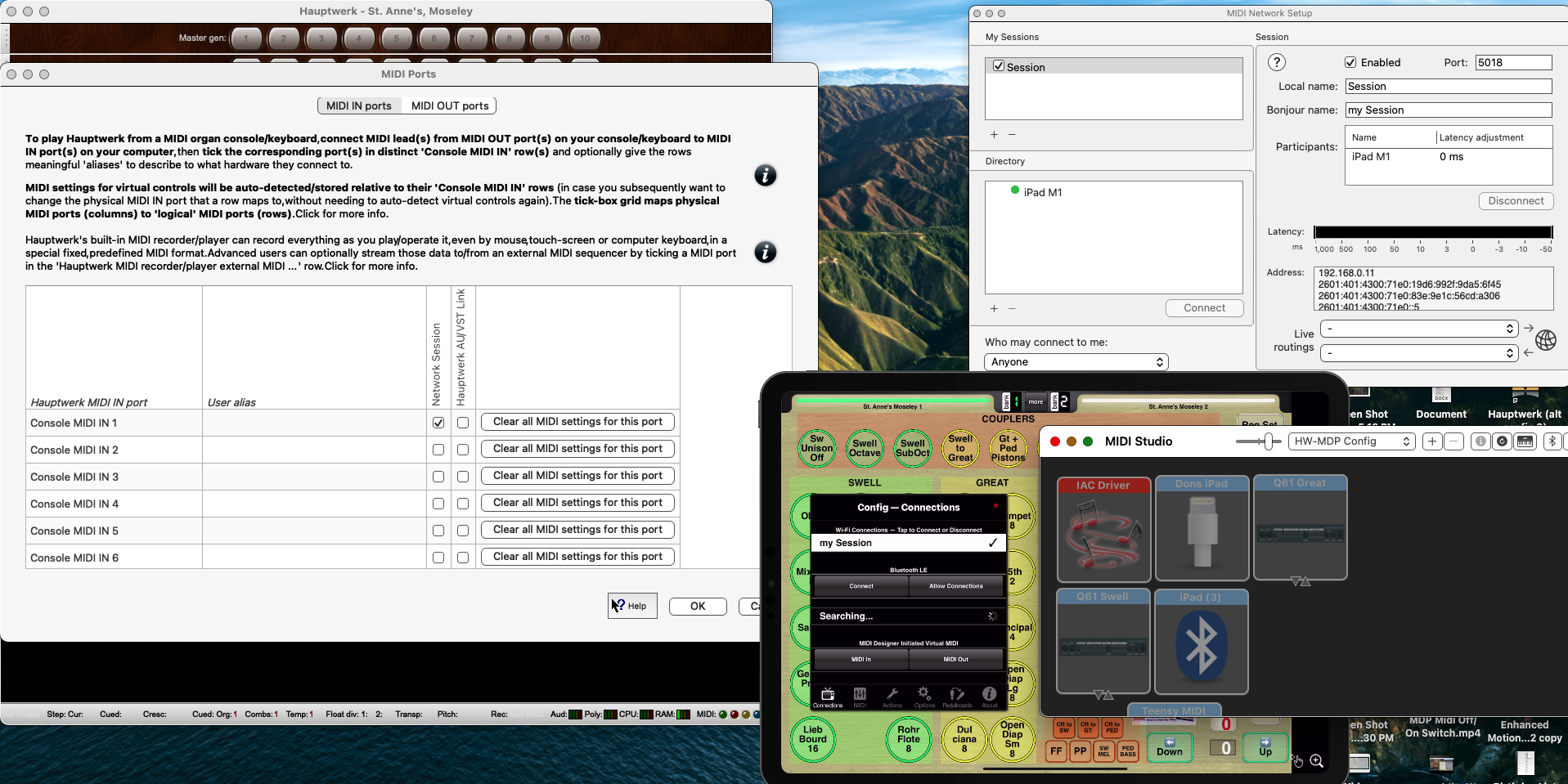Image resolution: width=1568 pixels, height=784 pixels.
Task: Select the Q61 Swell device in MIDI Studio
Action: pos(1103,640)
